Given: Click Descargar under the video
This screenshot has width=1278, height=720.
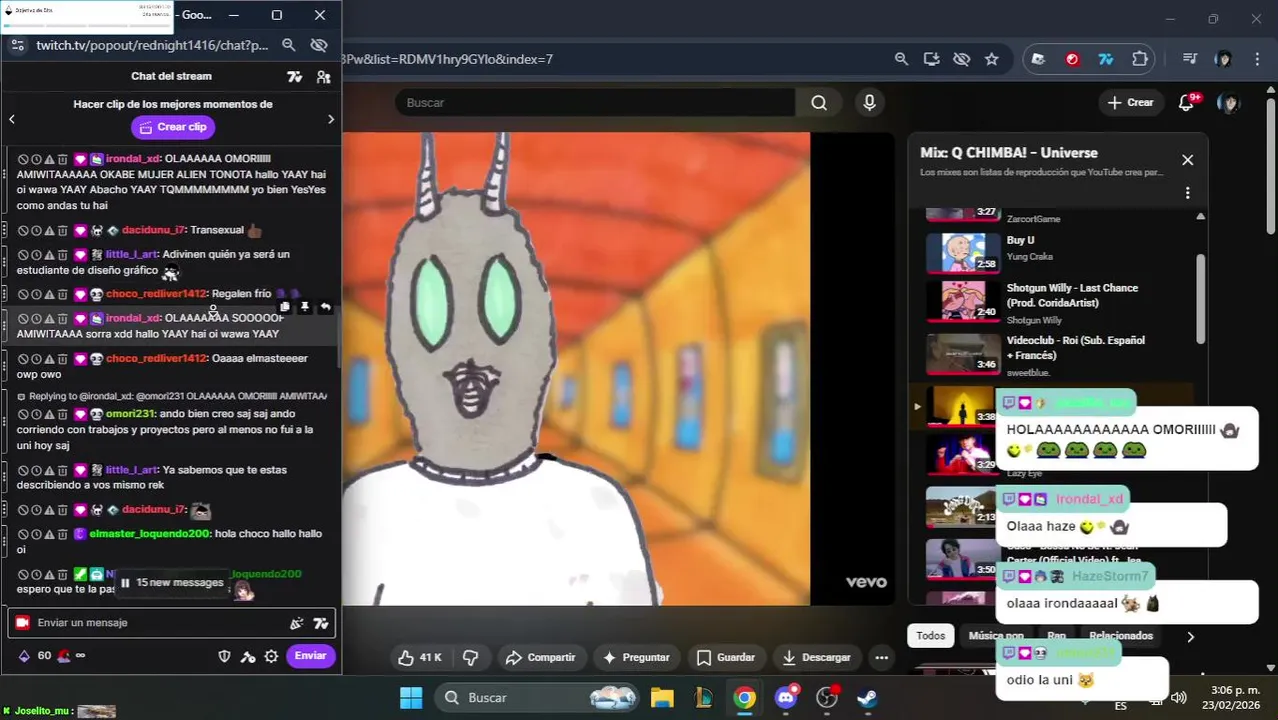Looking at the screenshot, I should tap(817, 658).
